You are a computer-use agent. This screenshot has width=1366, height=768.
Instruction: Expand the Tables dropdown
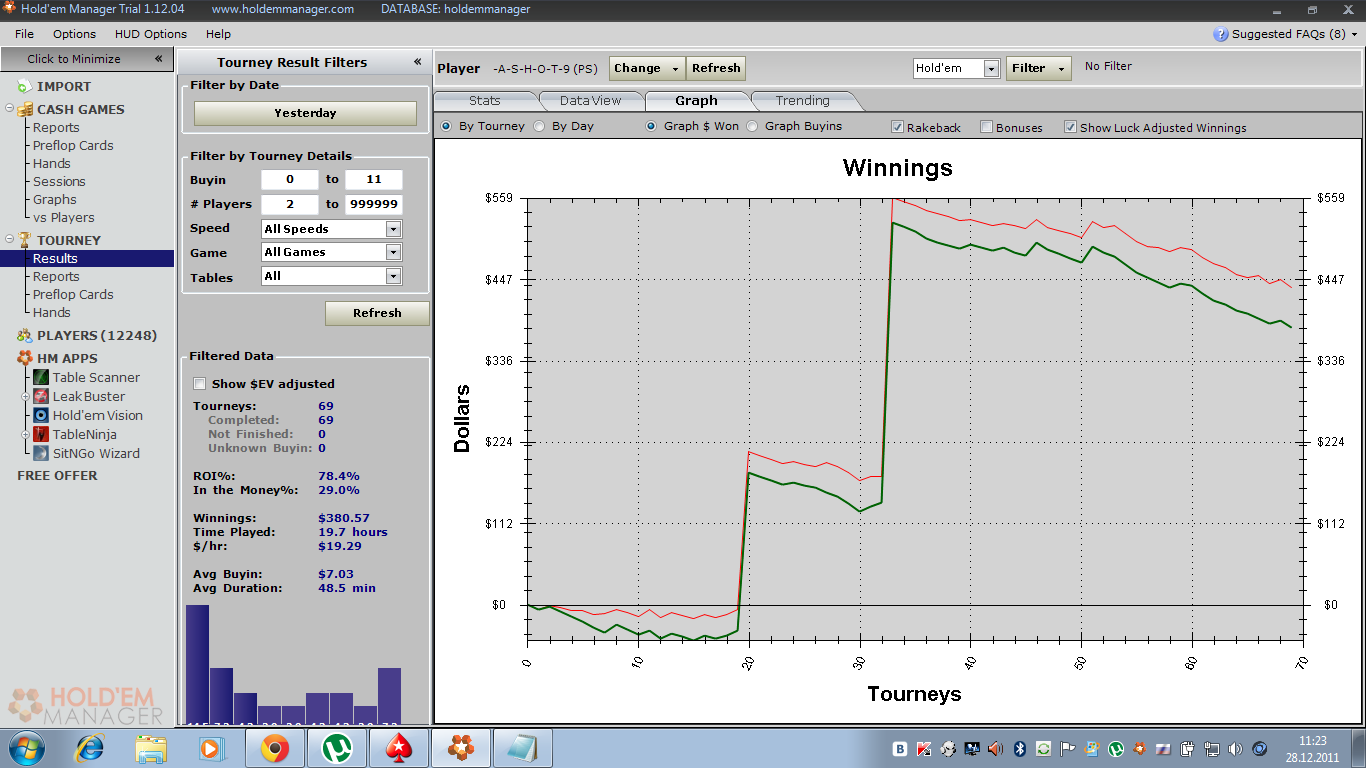pyautogui.click(x=393, y=277)
